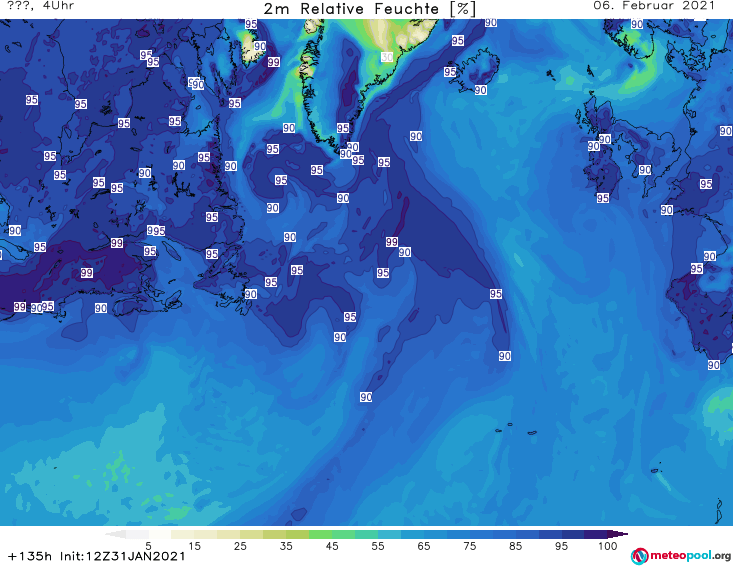Click the bright green colorbar segment above 45

click(320, 534)
